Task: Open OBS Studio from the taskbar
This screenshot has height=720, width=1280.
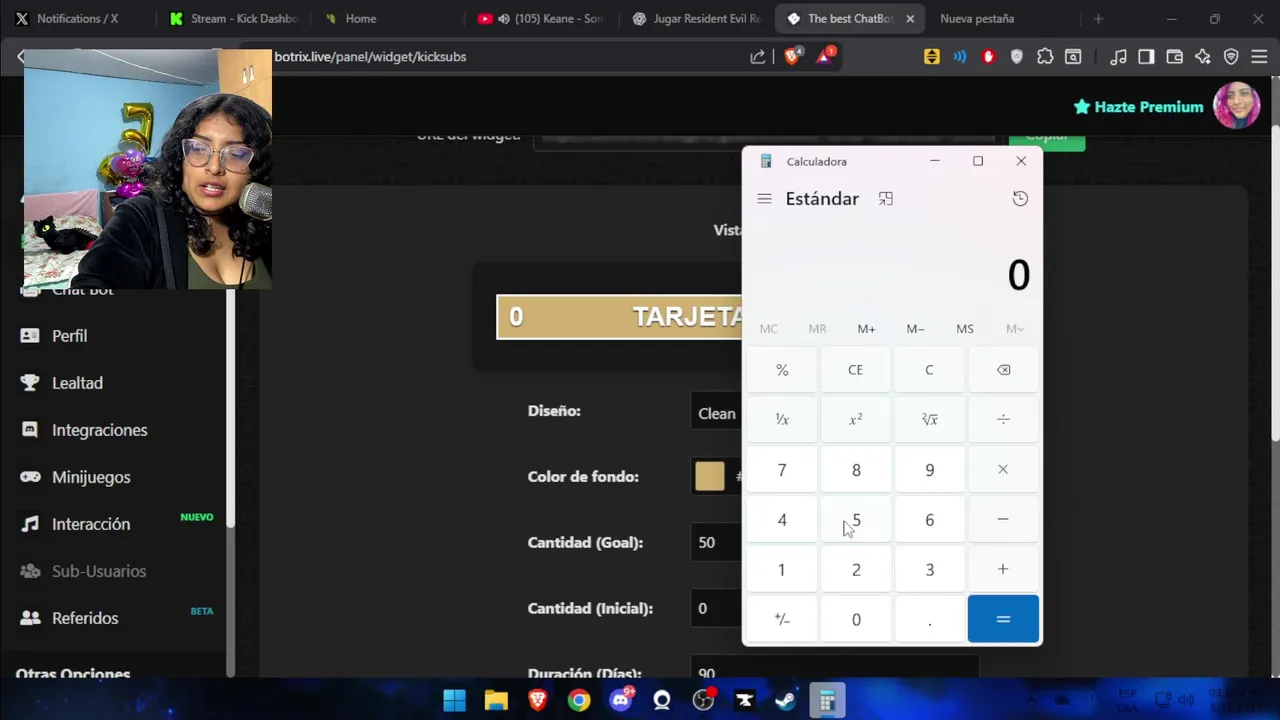Action: click(x=704, y=700)
